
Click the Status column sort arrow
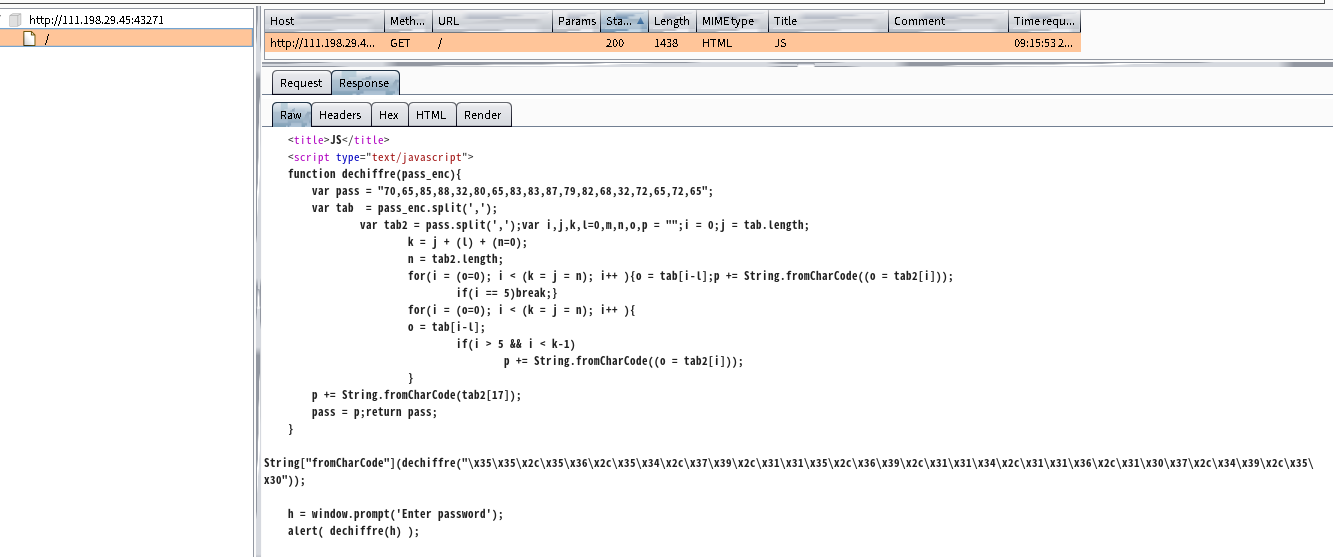click(639, 21)
